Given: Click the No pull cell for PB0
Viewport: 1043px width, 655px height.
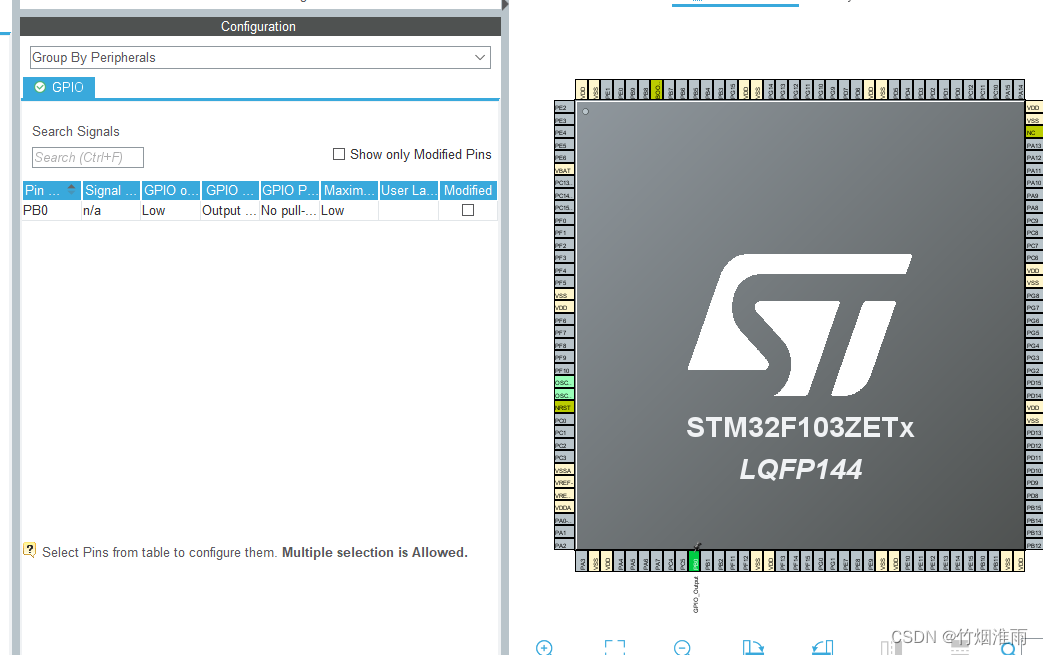Looking at the screenshot, I should pyautogui.click(x=289, y=211).
